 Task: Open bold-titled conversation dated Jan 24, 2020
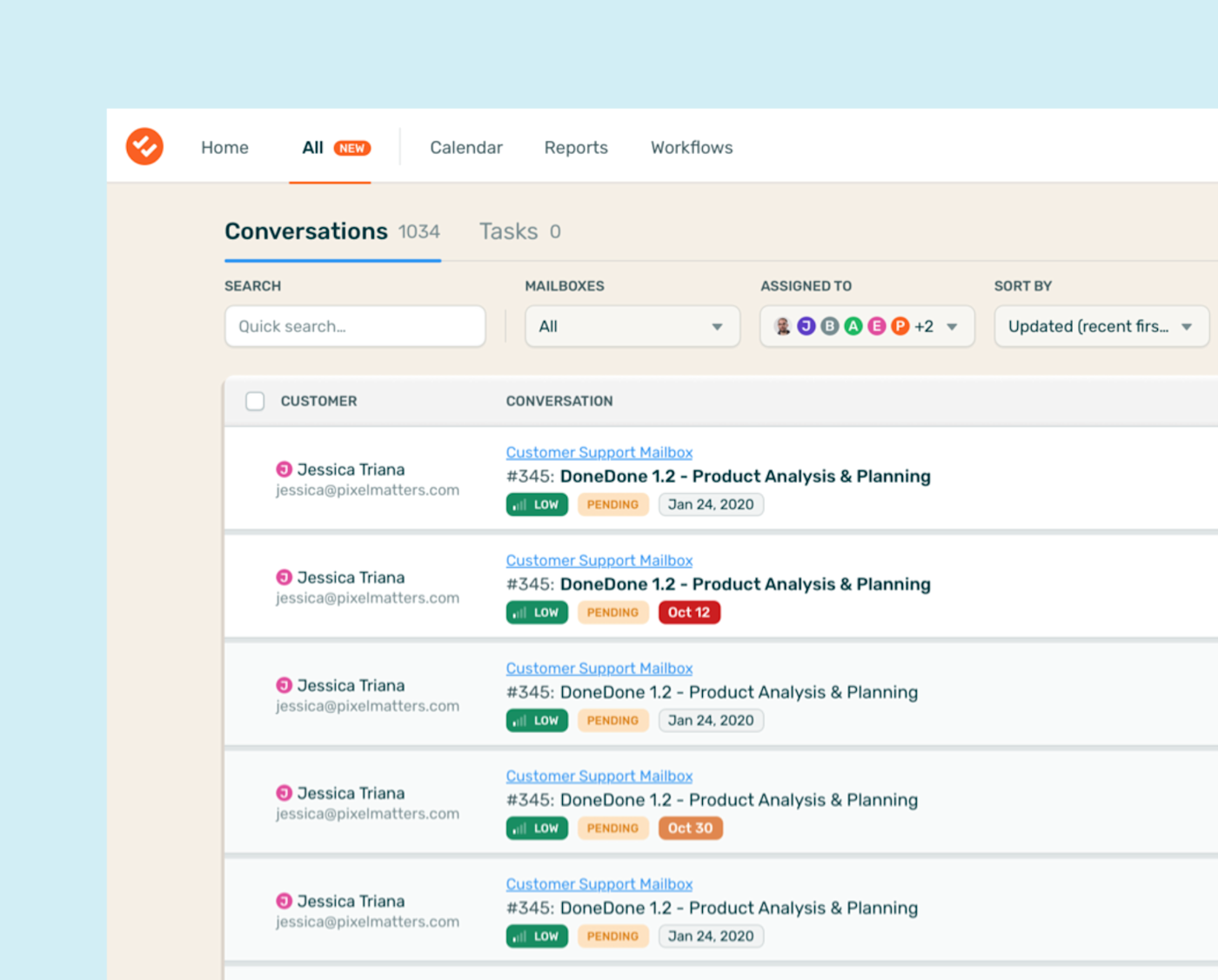coord(719,477)
